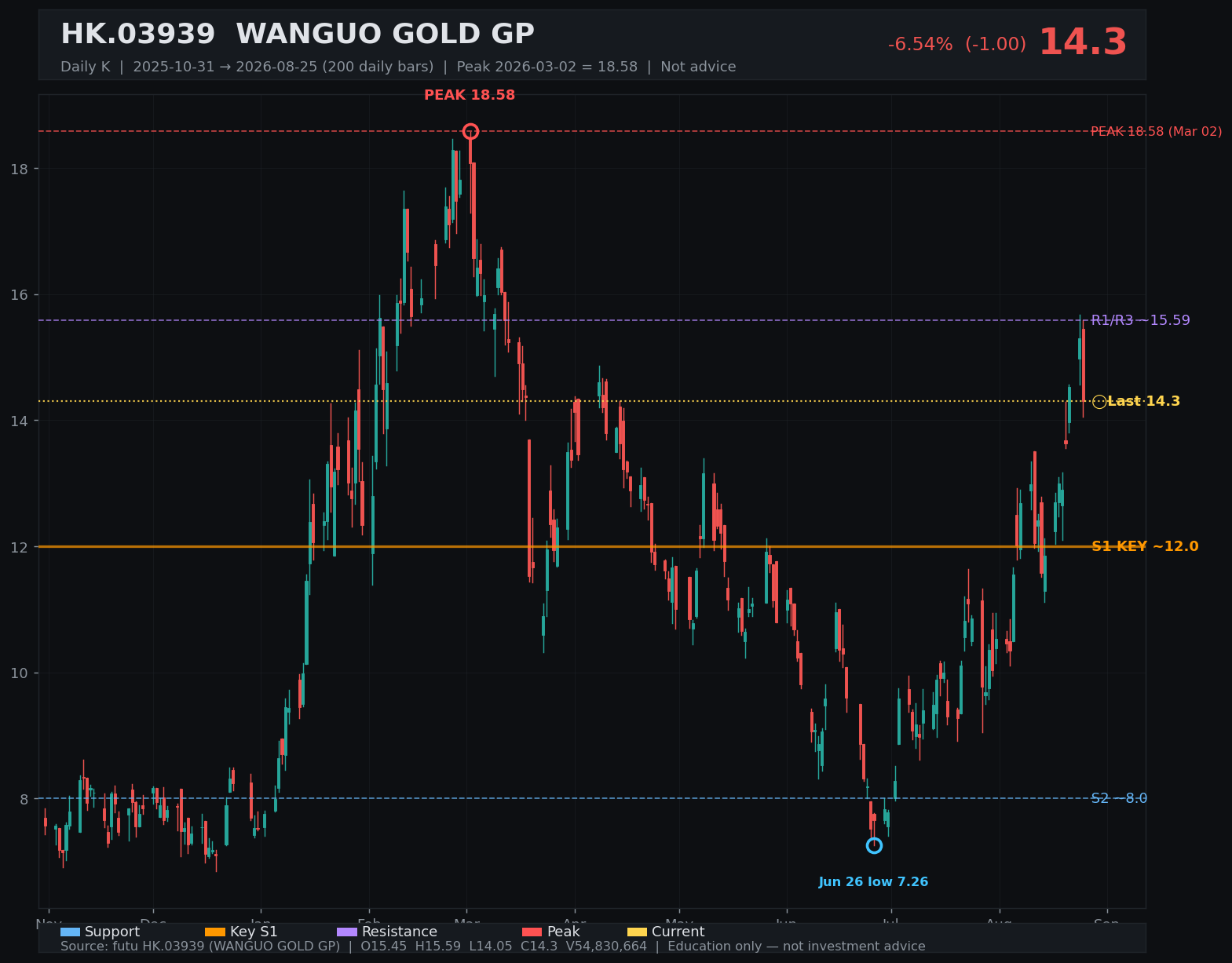This screenshot has height=963, width=1232.
Task: Select the blue circle marker at June low
Action: 874,845
